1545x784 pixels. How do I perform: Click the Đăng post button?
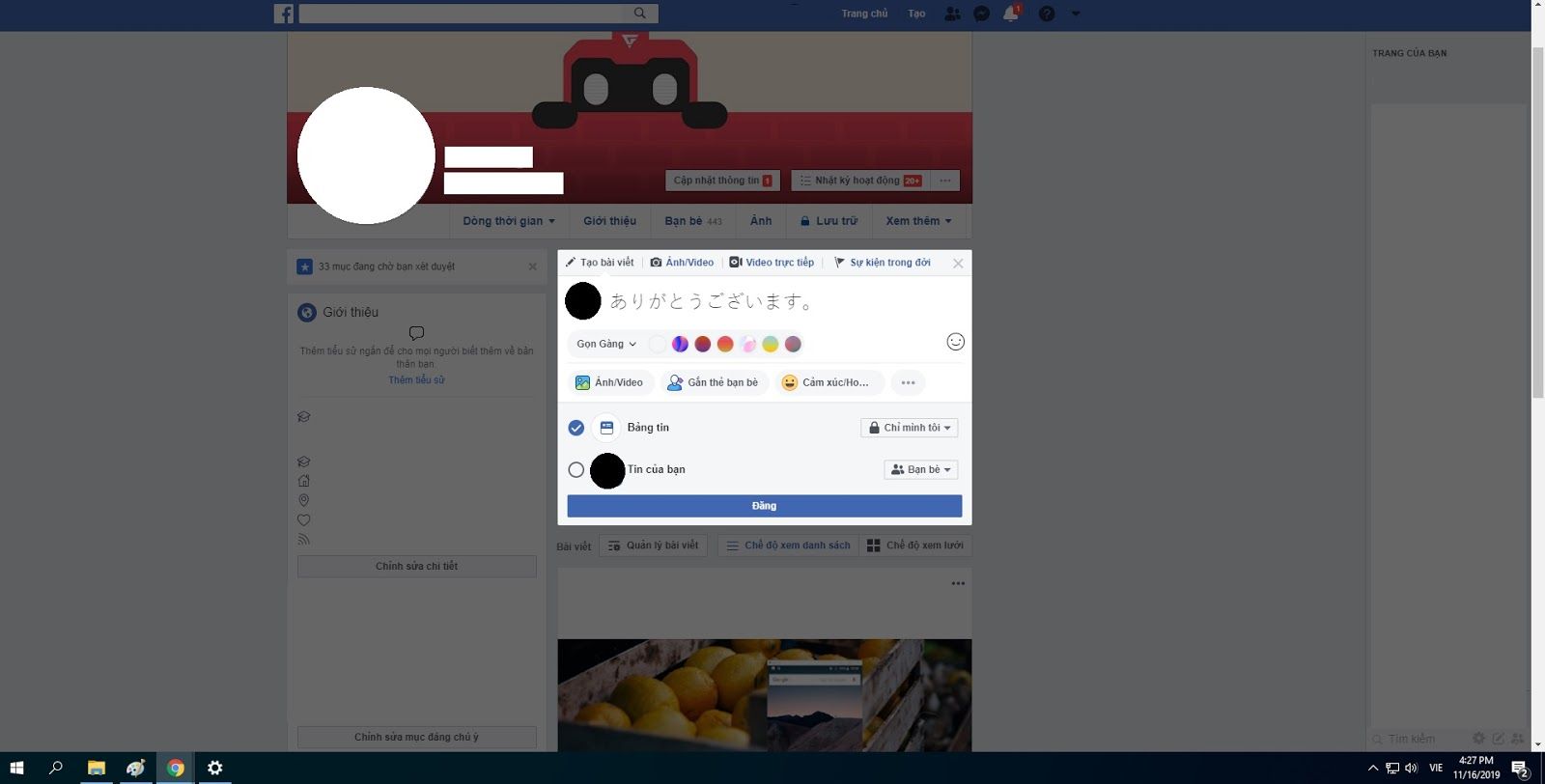coord(765,506)
